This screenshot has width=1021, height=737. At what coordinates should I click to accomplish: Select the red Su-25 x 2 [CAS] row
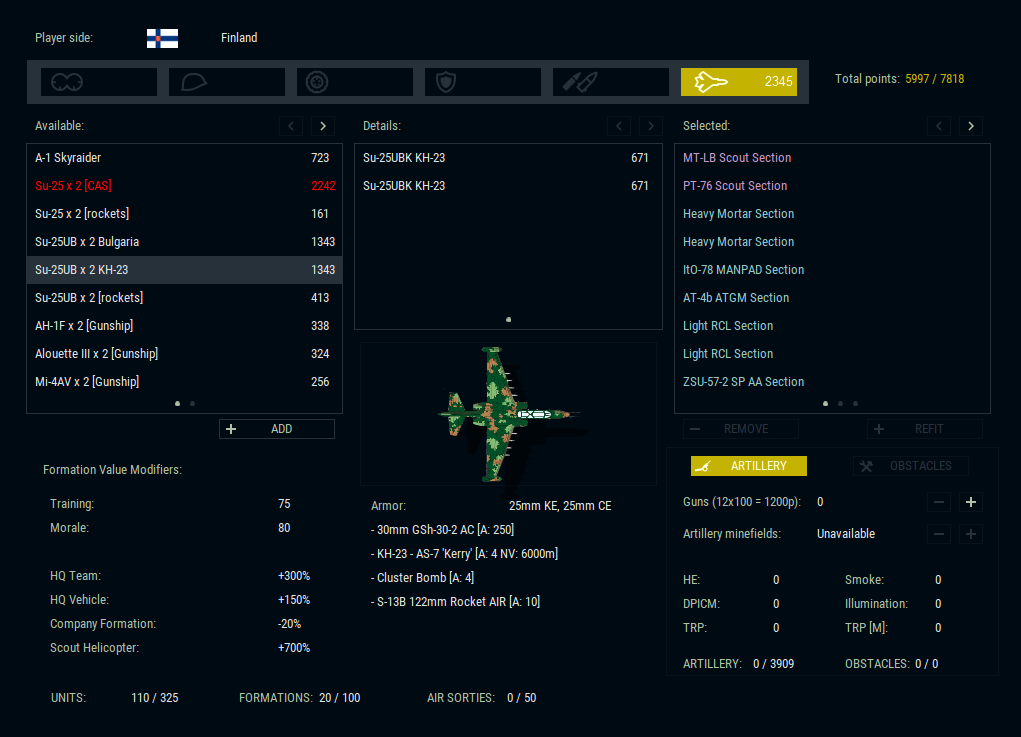[x=184, y=186]
